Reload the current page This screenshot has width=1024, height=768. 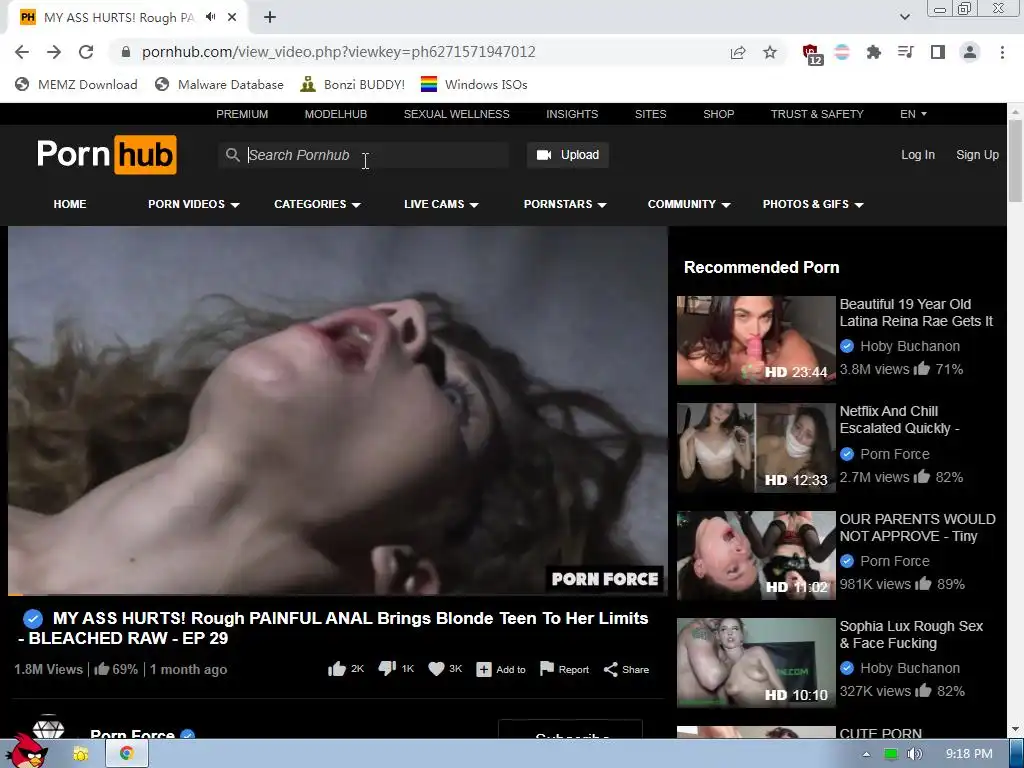point(86,52)
